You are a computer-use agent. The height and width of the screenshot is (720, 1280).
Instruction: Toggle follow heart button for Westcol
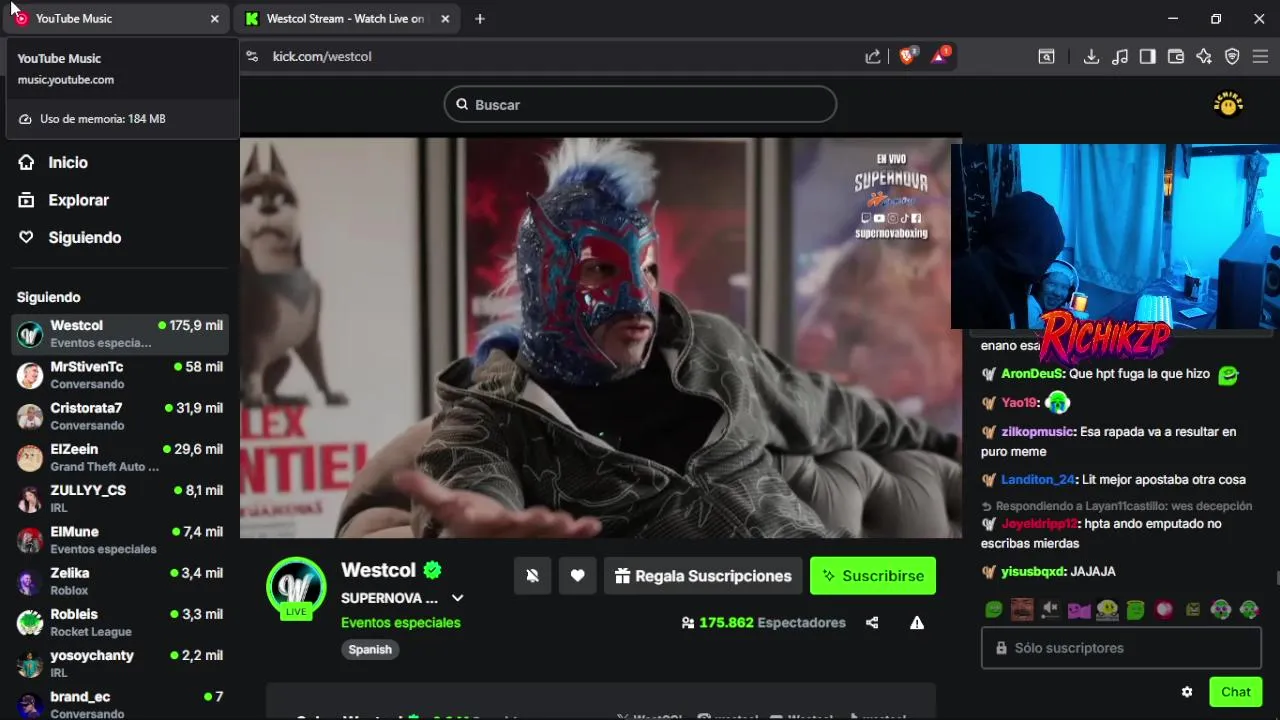click(x=577, y=576)
